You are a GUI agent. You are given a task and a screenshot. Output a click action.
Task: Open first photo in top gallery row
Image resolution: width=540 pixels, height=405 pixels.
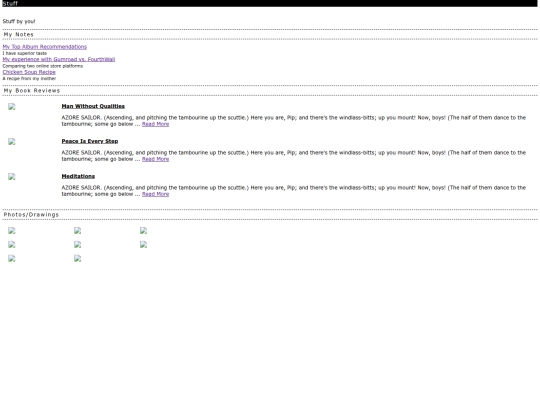pyautogui.click(x=12, y=231)
